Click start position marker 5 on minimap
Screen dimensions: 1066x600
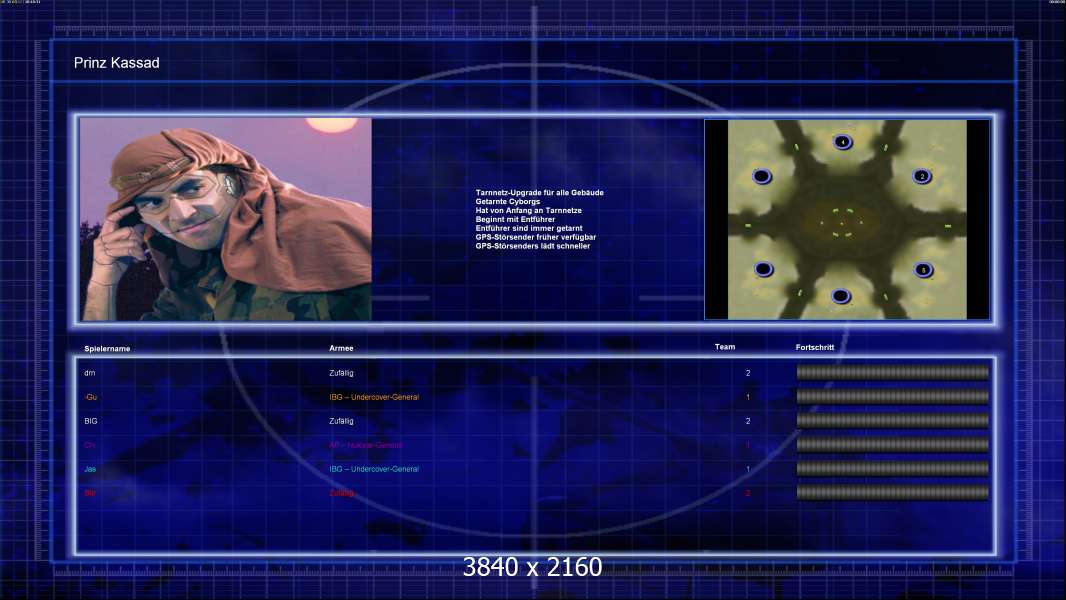click(923, 270)
